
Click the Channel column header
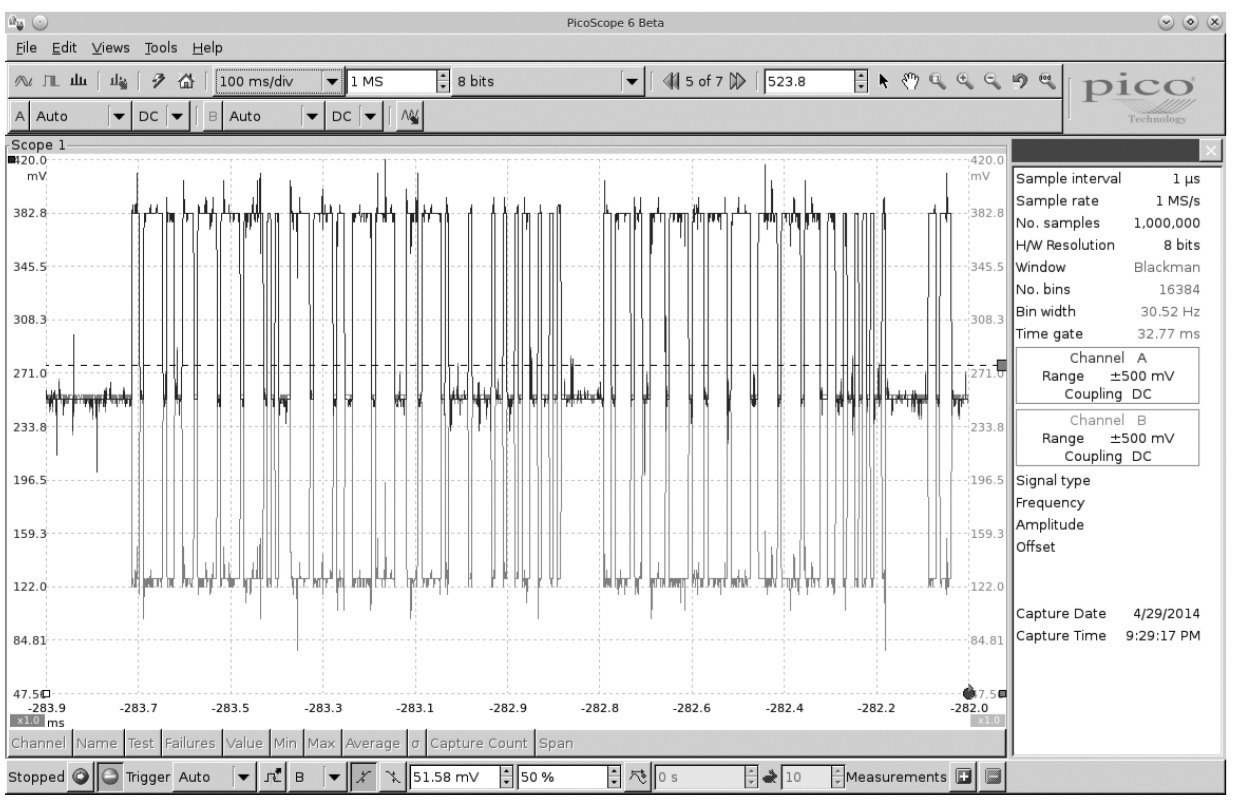point(38,743)
